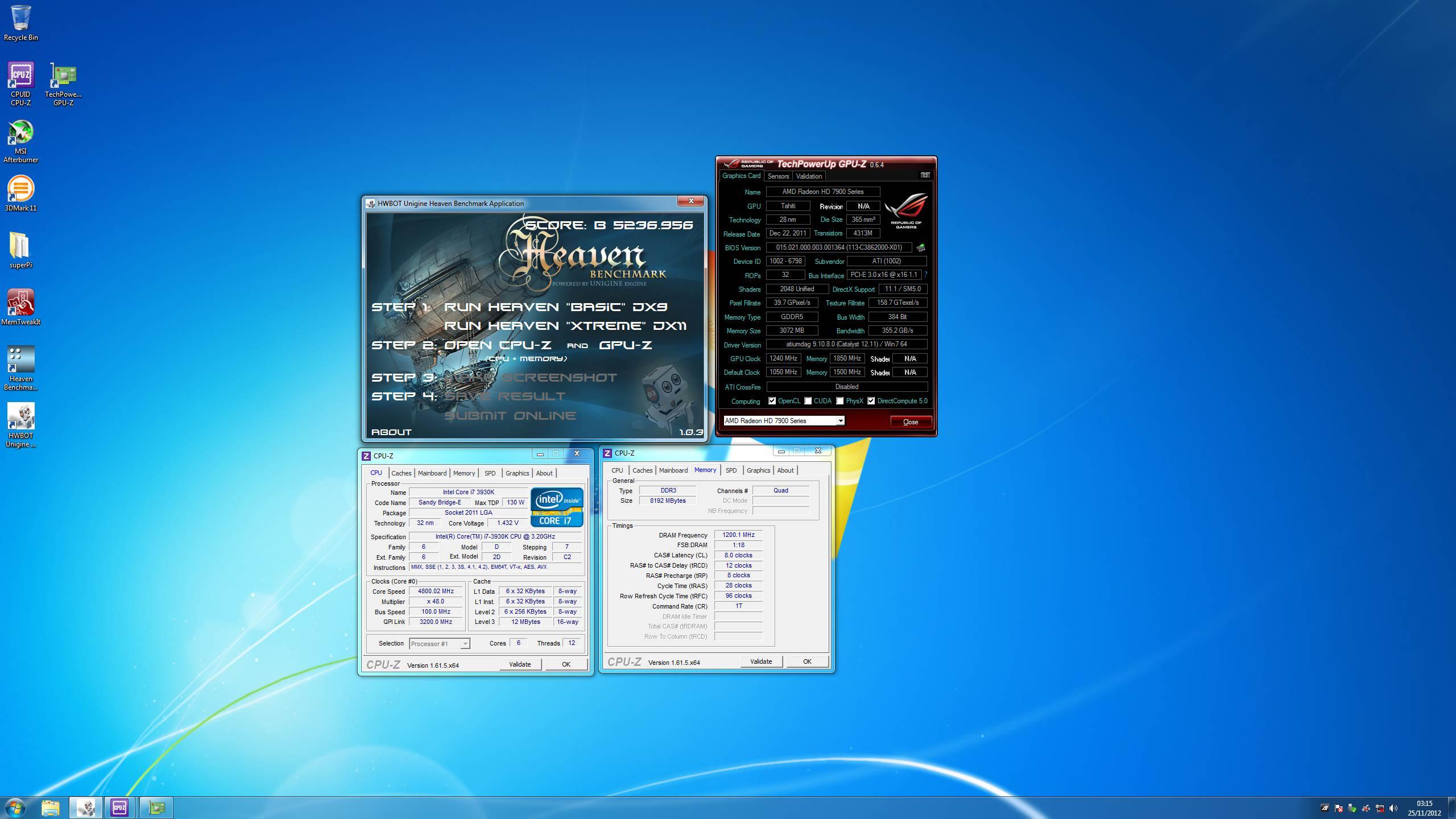This screenshot has width=1456, height=819.
Task: Open the Mainboard tab in left CPU-Z
Action: (432, 473)
